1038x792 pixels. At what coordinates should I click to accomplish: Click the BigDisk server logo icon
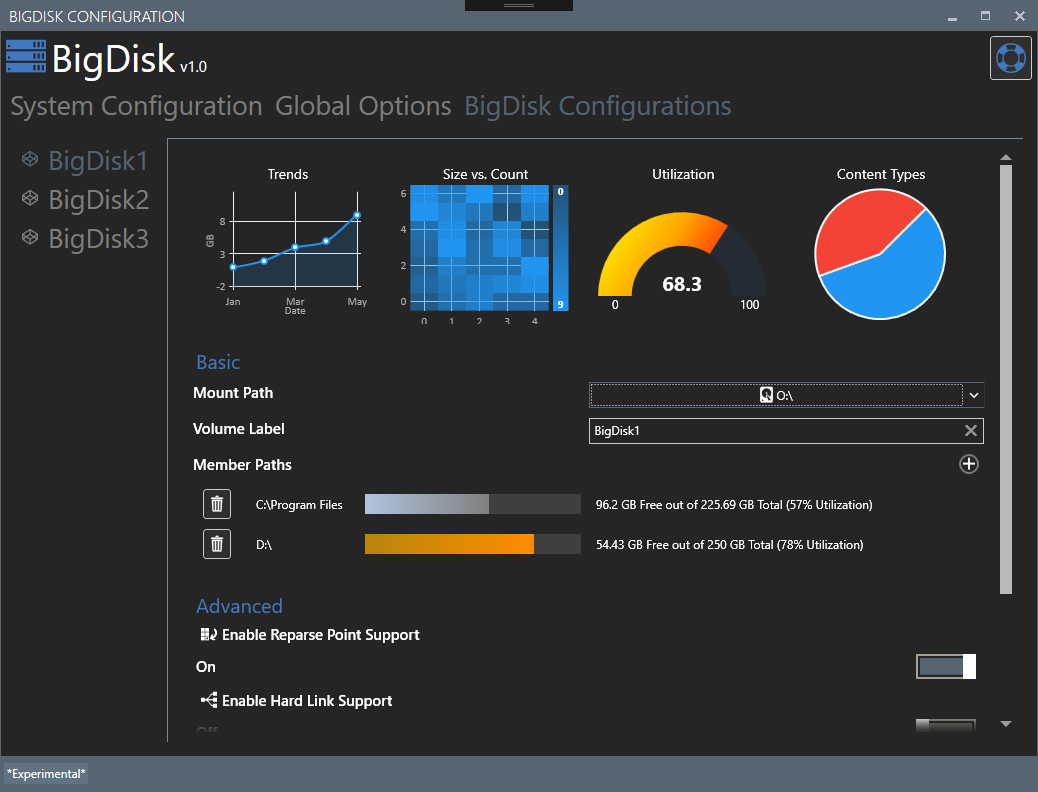(x=25, y=57)
